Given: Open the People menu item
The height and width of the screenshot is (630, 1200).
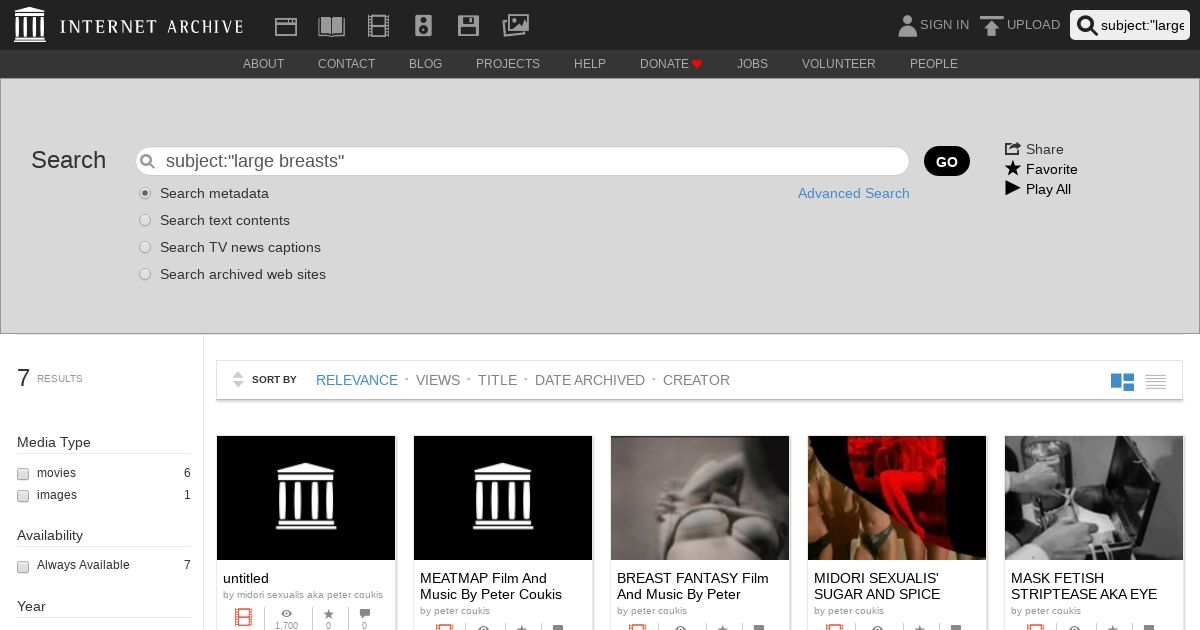Looking at the screenshot, I should pos(934,64).
